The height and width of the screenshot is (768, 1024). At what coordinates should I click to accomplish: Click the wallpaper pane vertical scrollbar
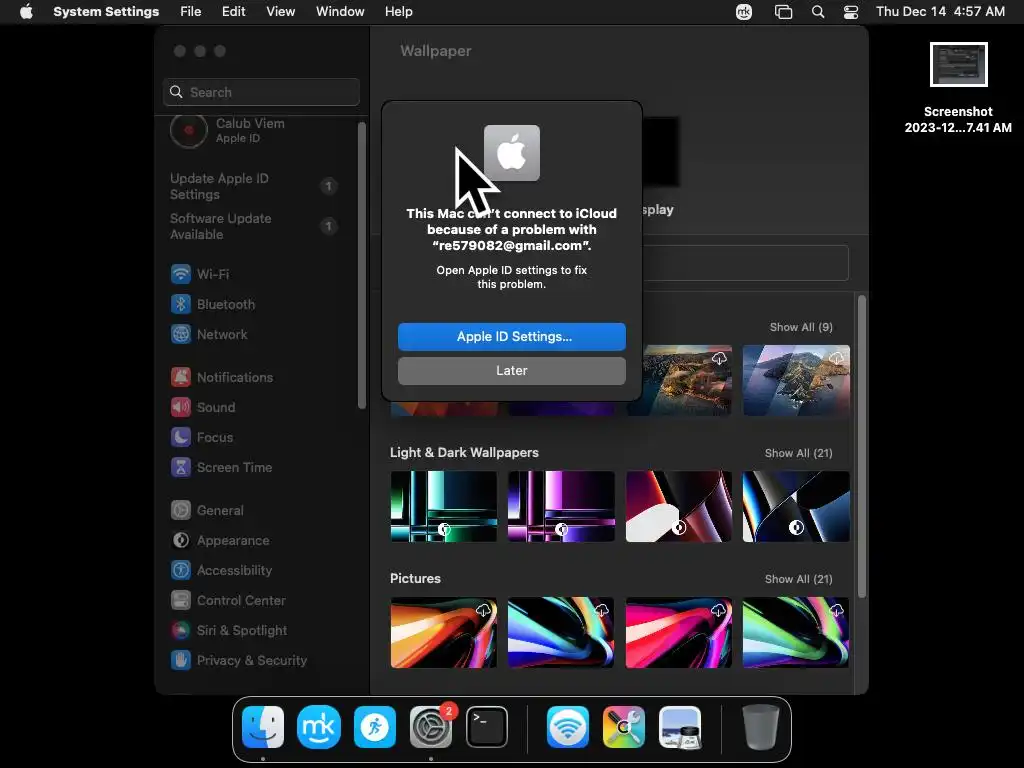pyautogui.click(x=861, y=447)
